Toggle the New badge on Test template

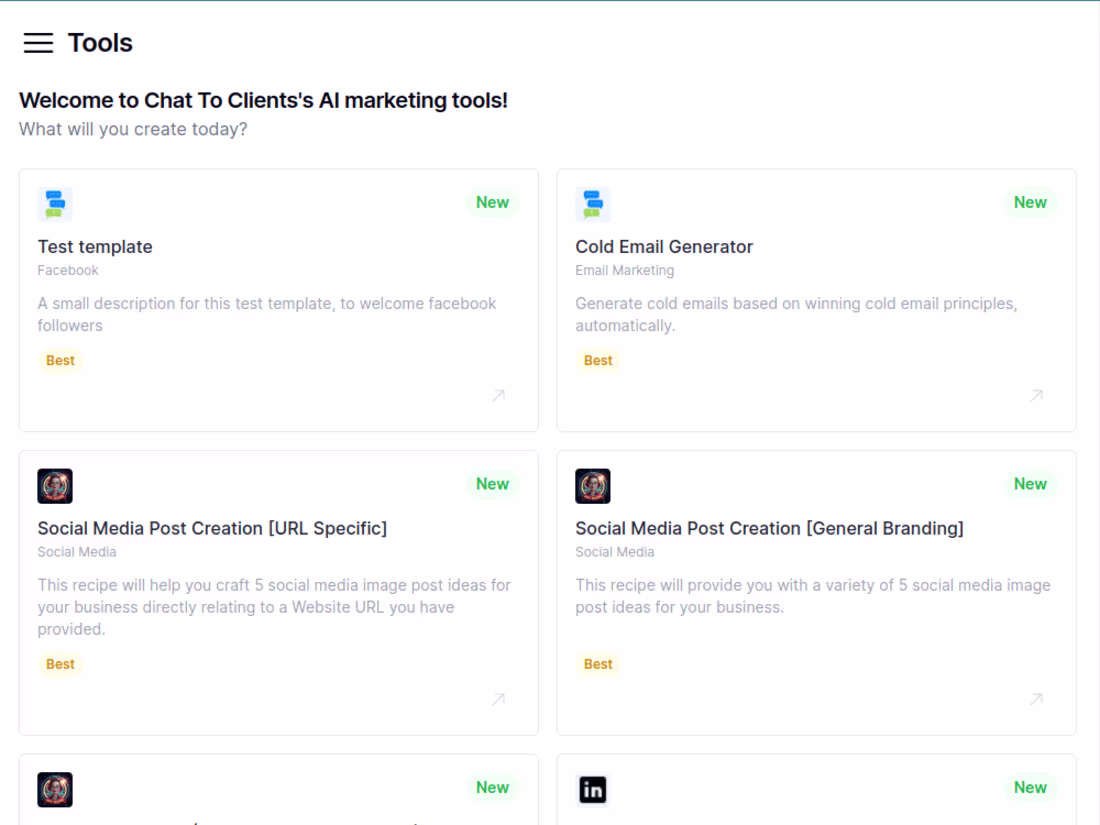click(x=492, y=202)
